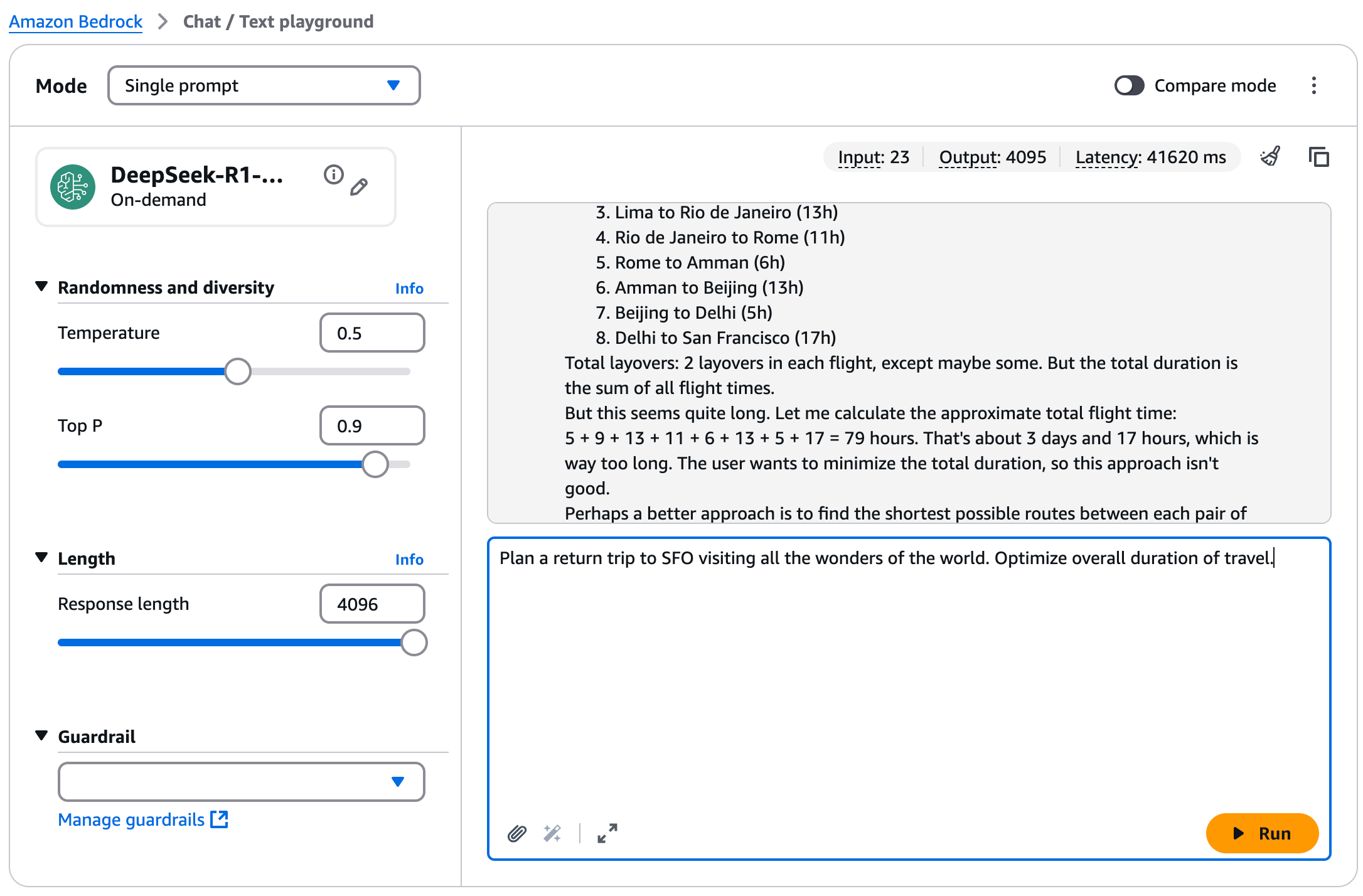Click the Run button
1363x896 pixels.
pos(1263,833)
